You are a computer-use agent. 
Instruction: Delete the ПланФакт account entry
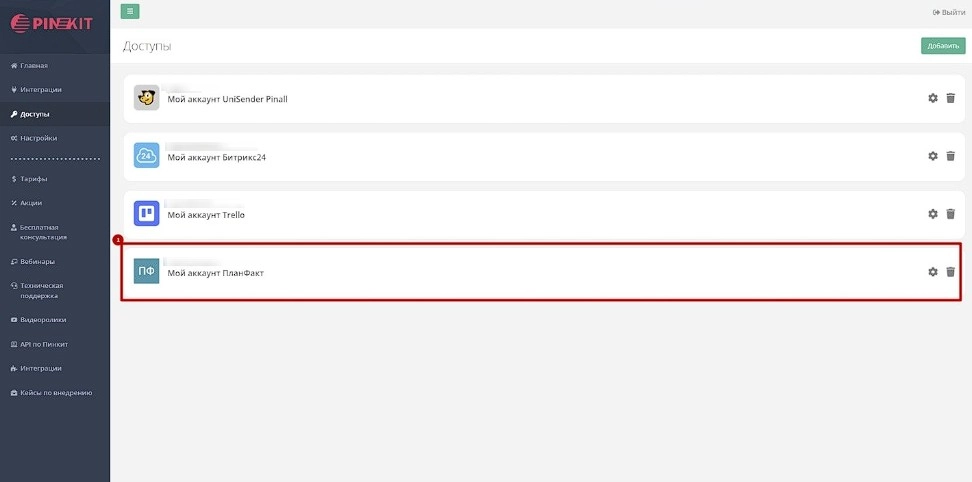[x=951, y=272]
